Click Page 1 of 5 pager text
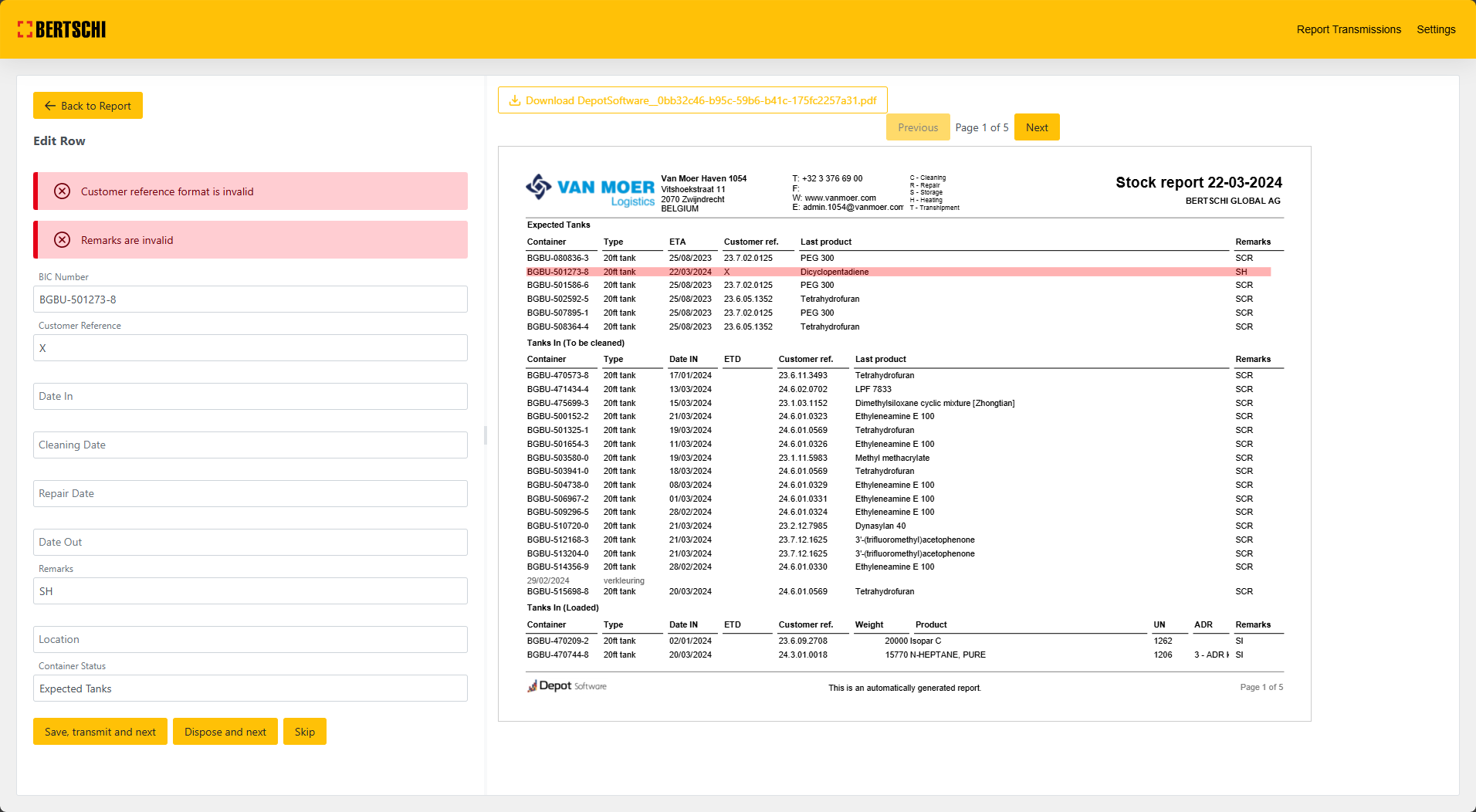1476x812 pixels. [982, 127]
